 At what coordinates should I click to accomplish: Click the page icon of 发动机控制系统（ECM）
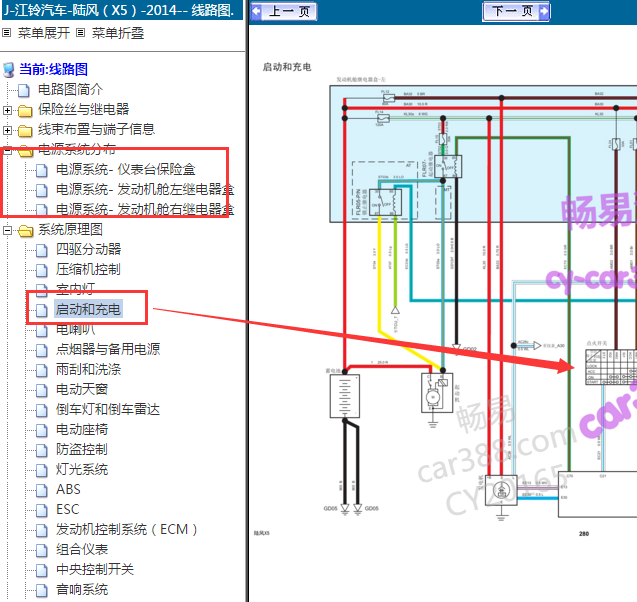click(41, 531)
